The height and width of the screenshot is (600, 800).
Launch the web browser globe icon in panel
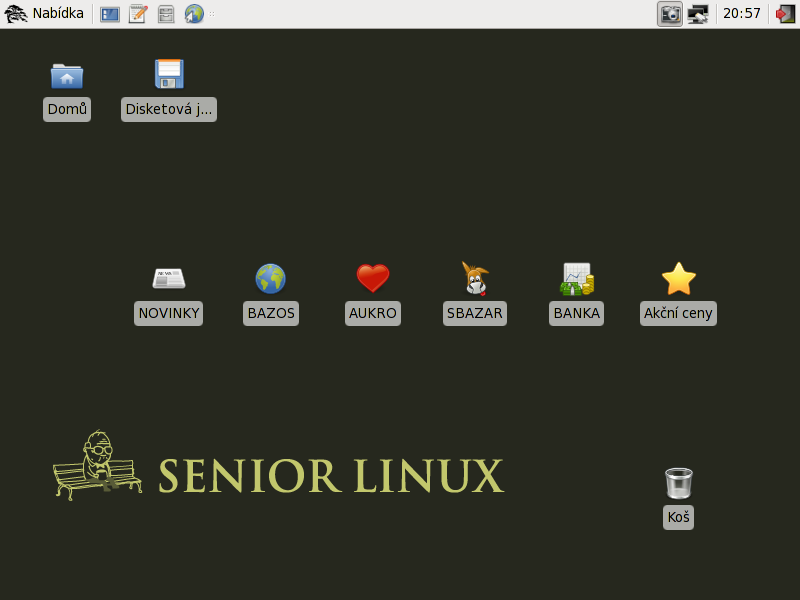pyautogui.click(x=194, y=14)
